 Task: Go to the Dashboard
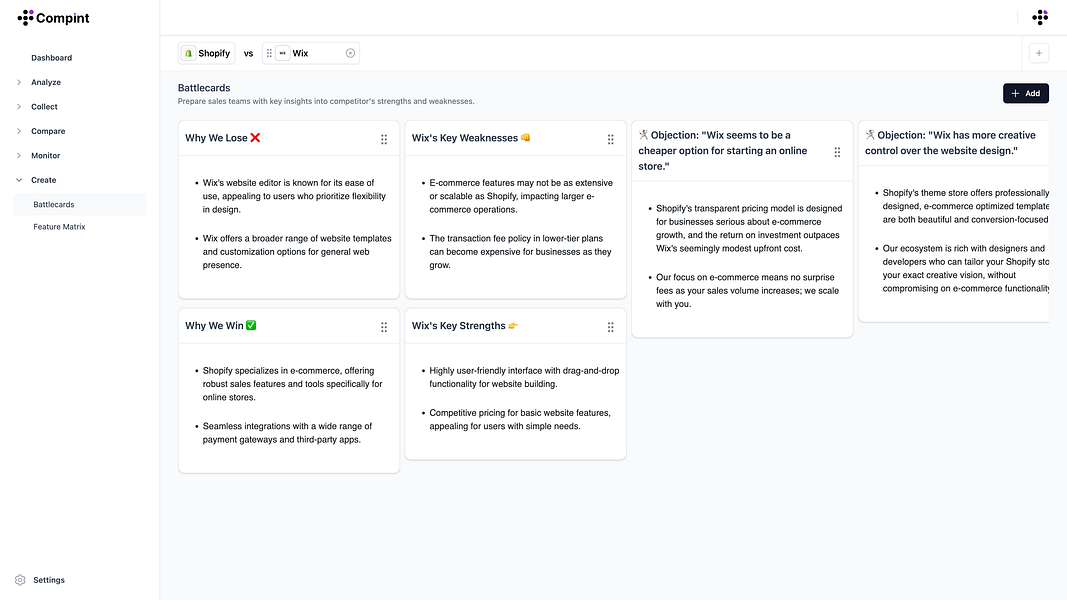(52, 58)
